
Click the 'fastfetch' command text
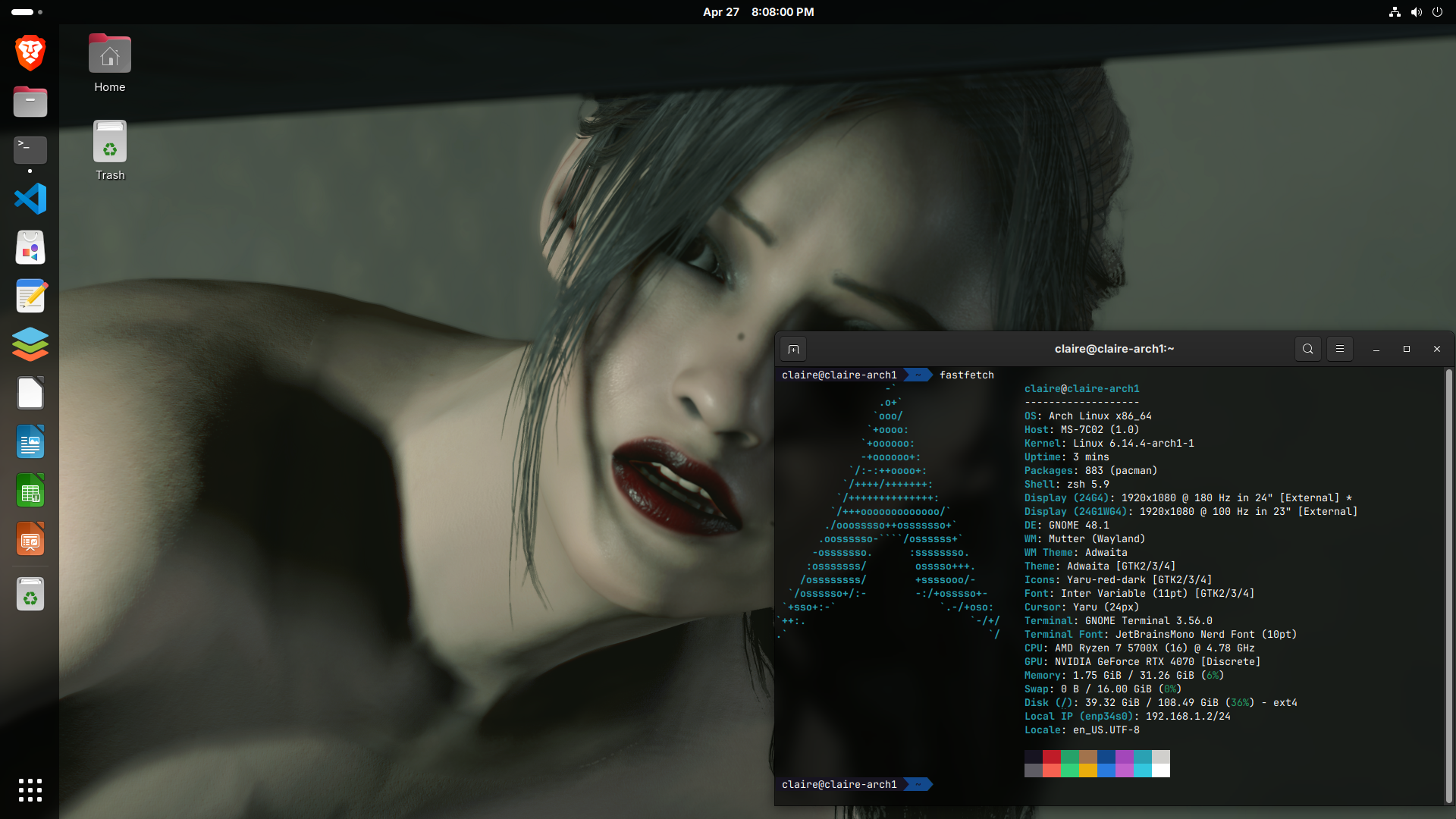coord(967,375)
